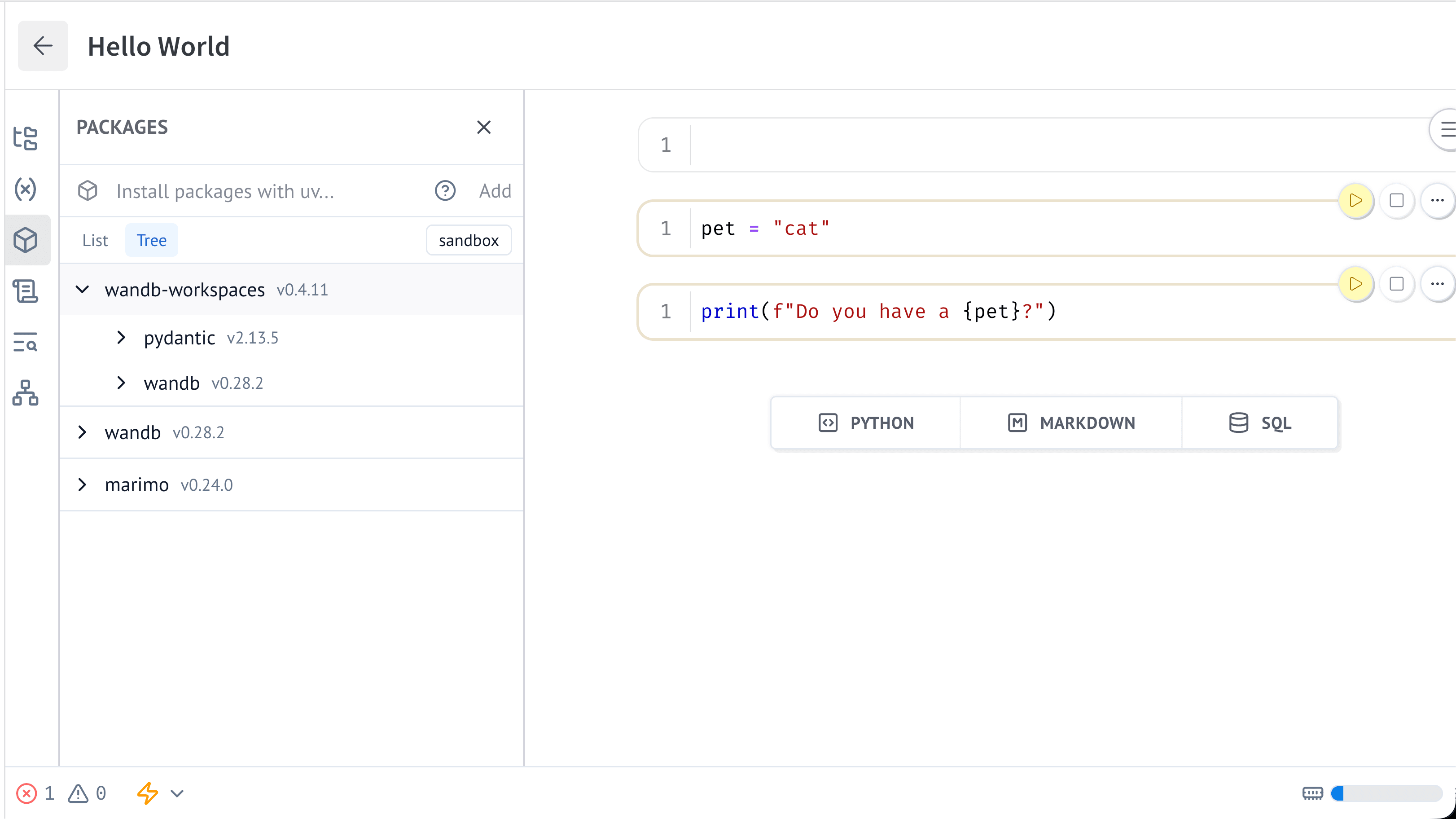Click the print f-string code line
The height and width of the screenshot is (819, 1456).
tap(879, 312)
